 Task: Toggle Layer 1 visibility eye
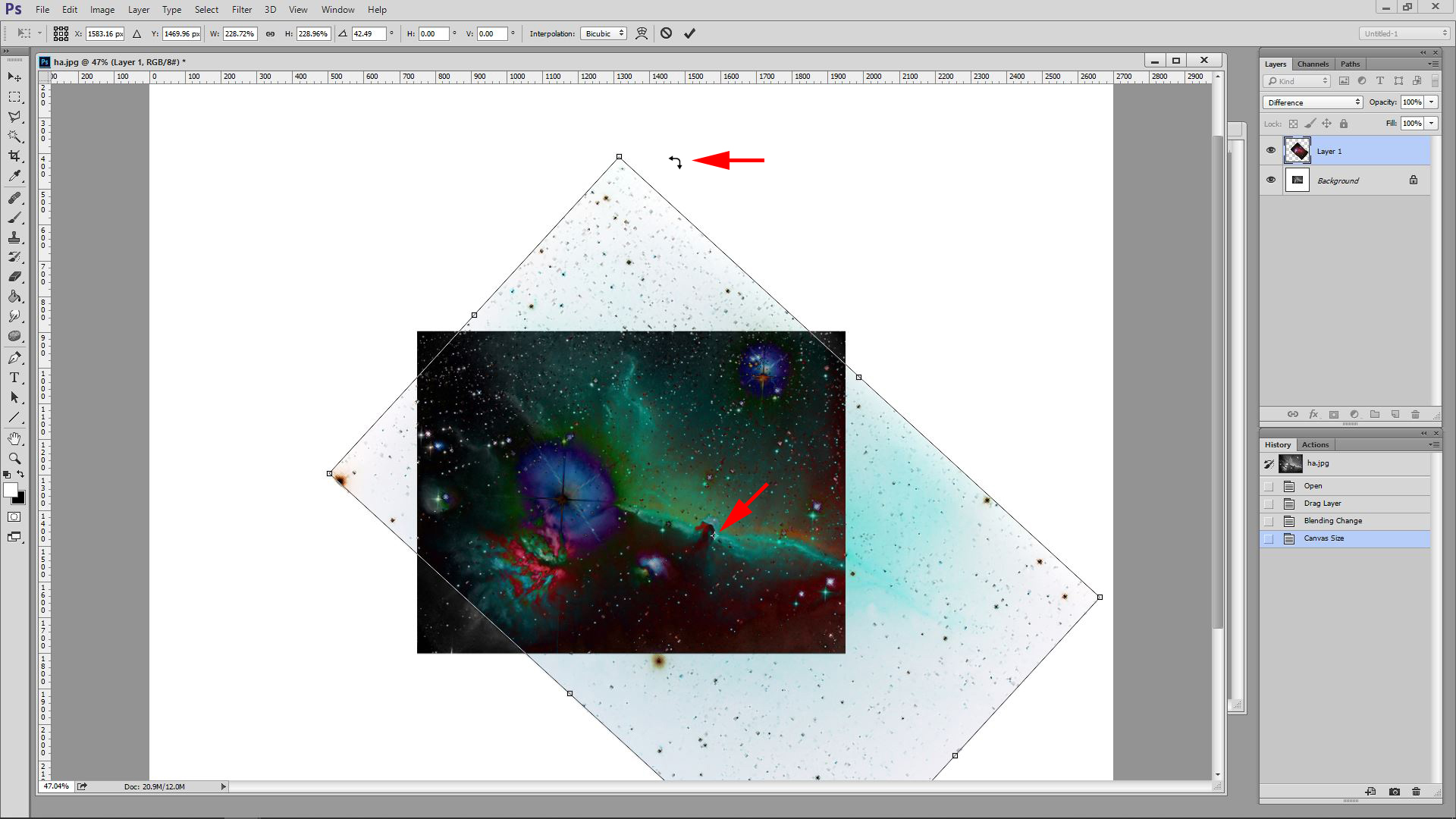pyautogui.click(x=1271, y=150)
